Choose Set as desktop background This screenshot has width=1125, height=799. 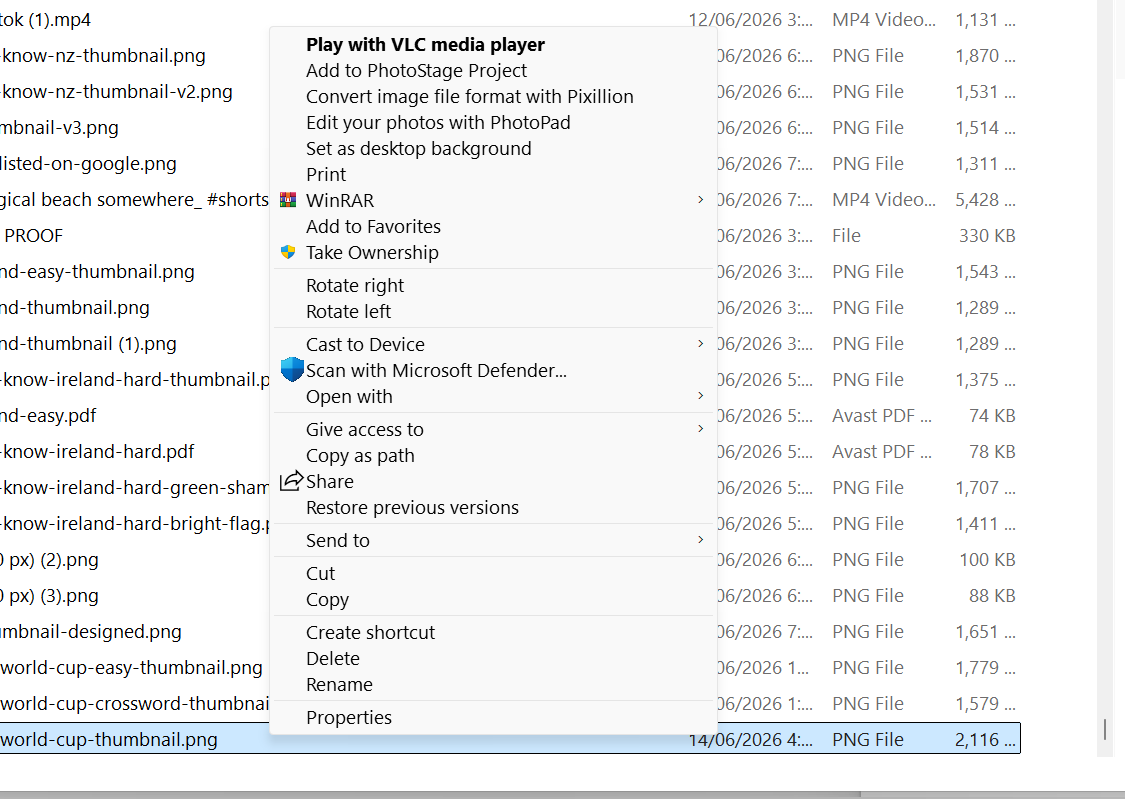419,148
